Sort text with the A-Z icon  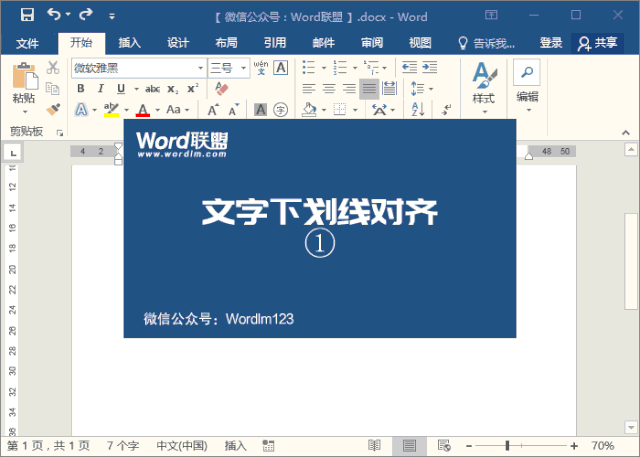(418, 109)
